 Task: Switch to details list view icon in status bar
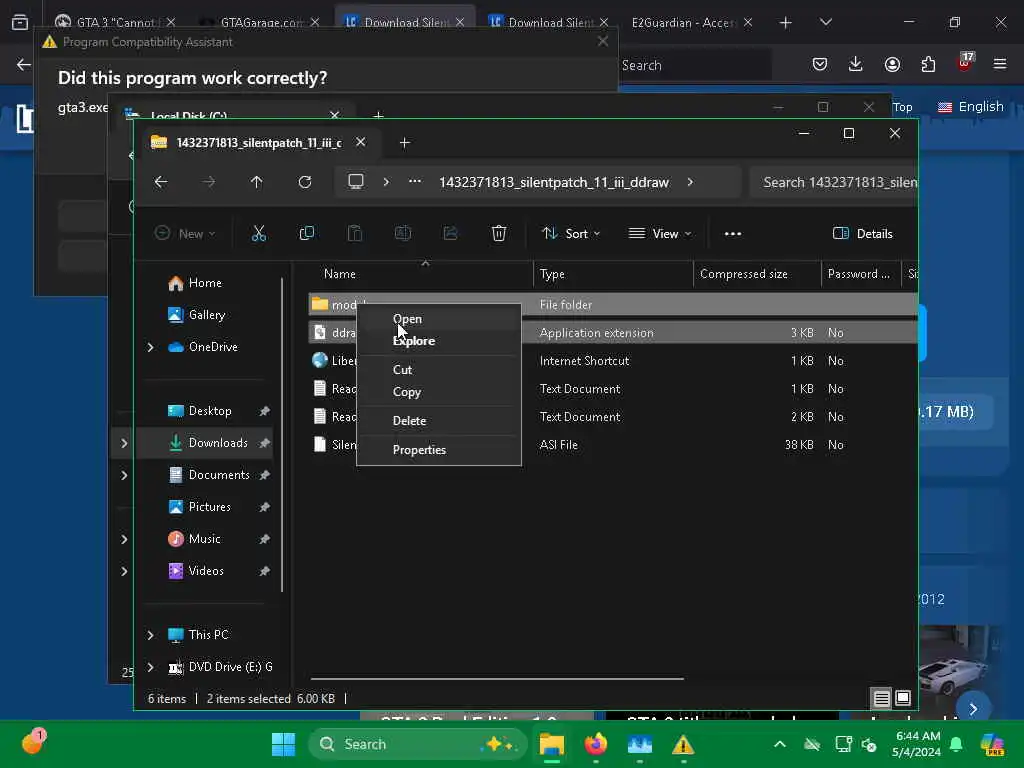(x=882, y=699)
